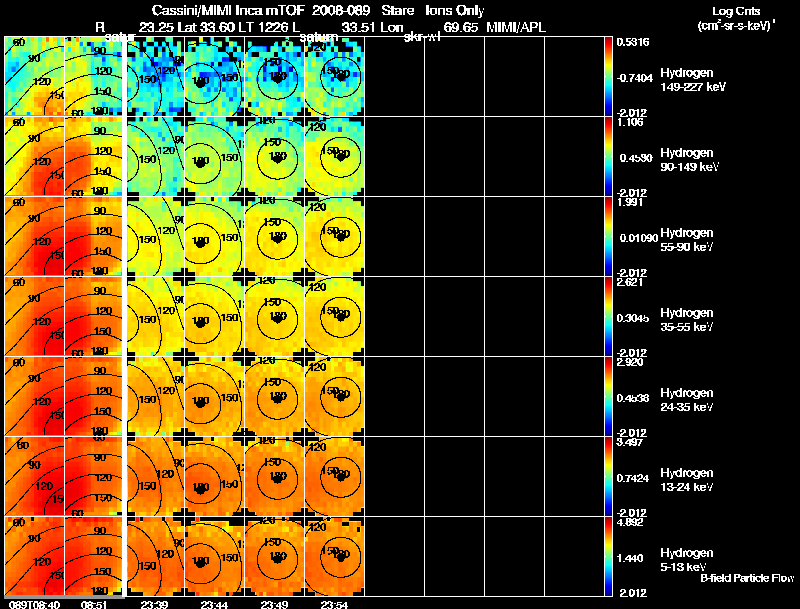
Task: Click the 'Log Cnts' scale heading
Action: pyautogui.click(x=736, y=11)
